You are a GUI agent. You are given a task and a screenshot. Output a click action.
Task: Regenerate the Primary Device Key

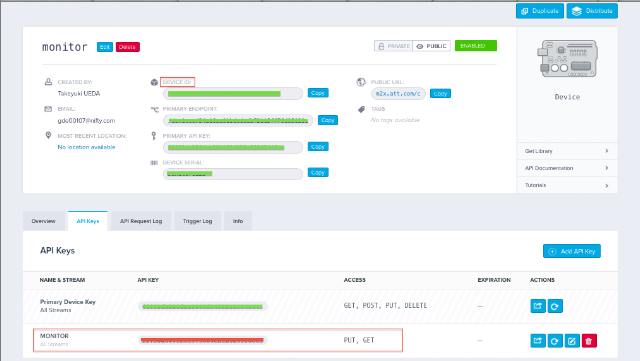coord(555,306)
